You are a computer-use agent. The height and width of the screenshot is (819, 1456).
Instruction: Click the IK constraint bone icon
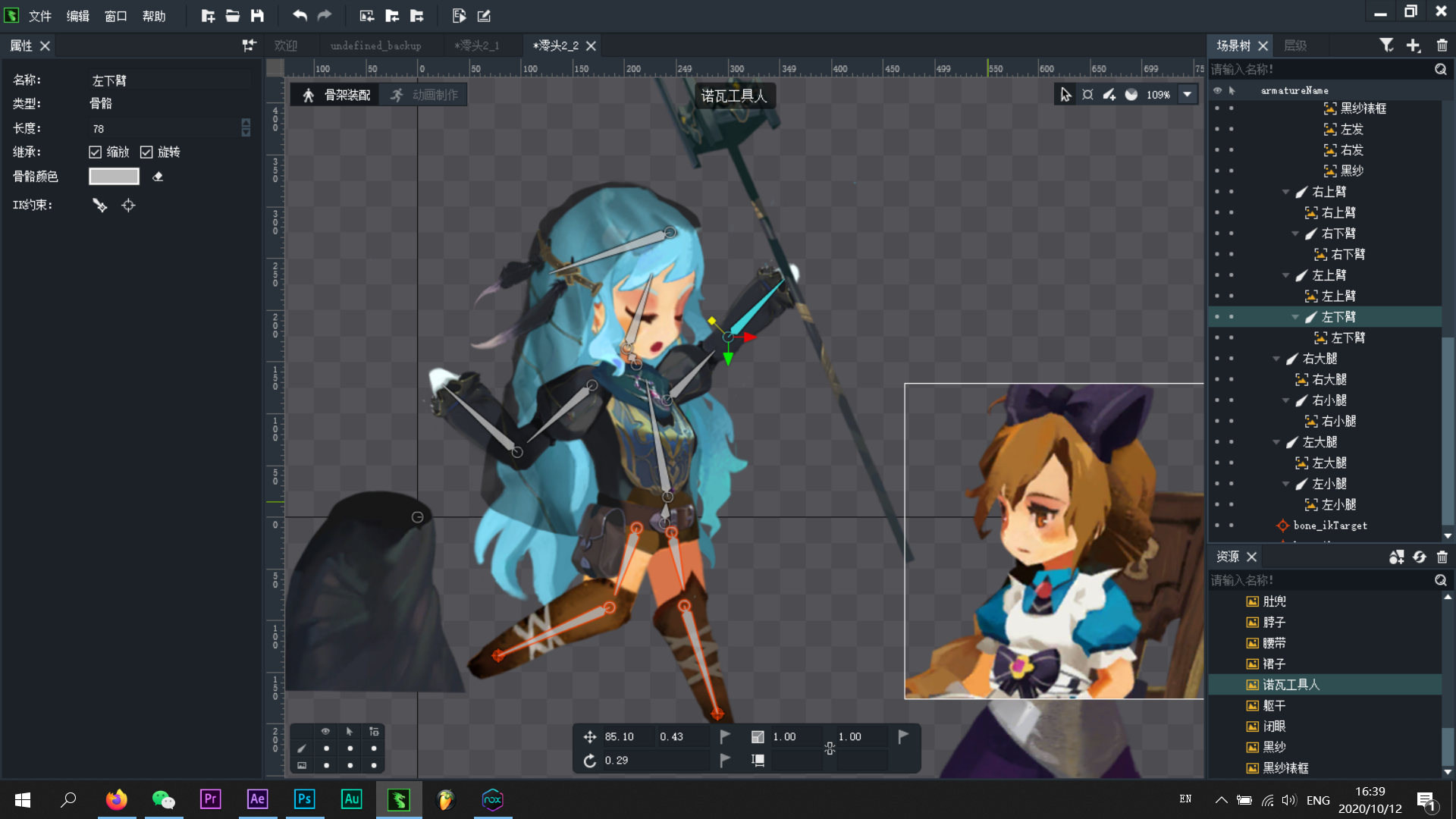point(100,206)
